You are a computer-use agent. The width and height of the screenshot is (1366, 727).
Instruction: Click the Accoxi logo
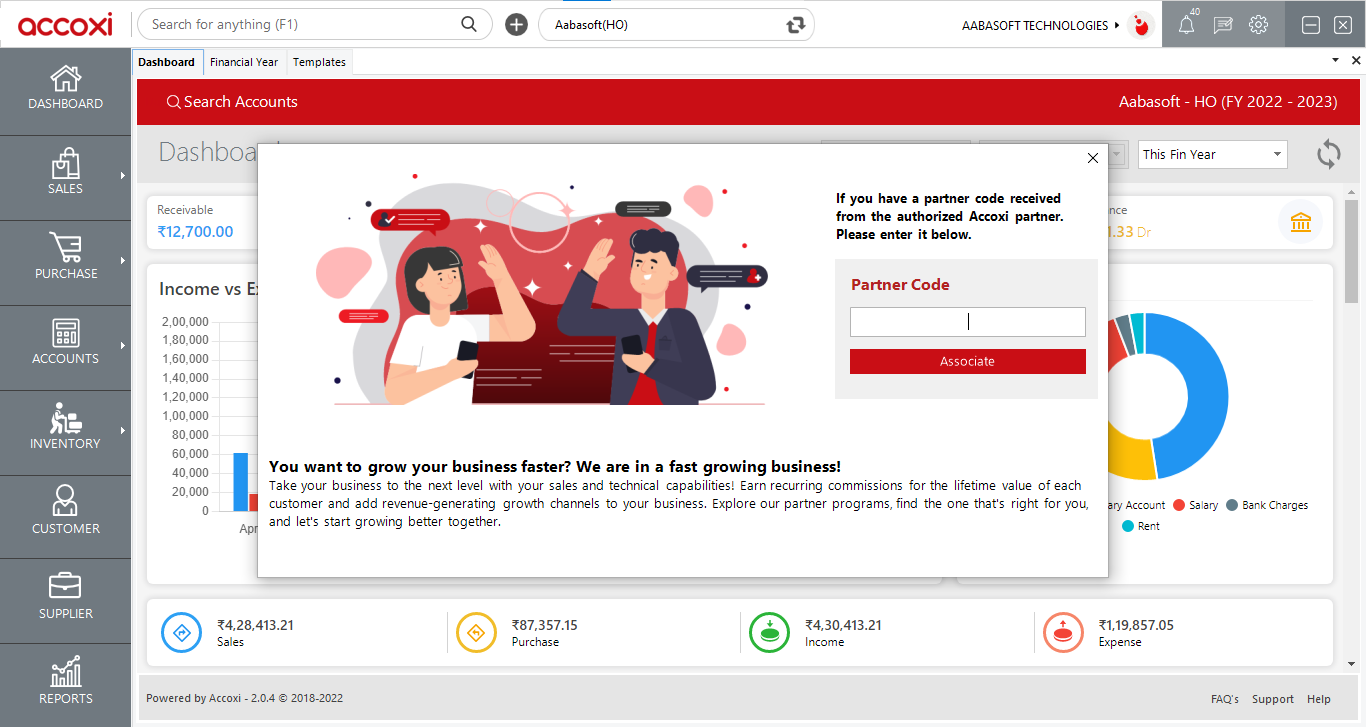click(65, 24)
